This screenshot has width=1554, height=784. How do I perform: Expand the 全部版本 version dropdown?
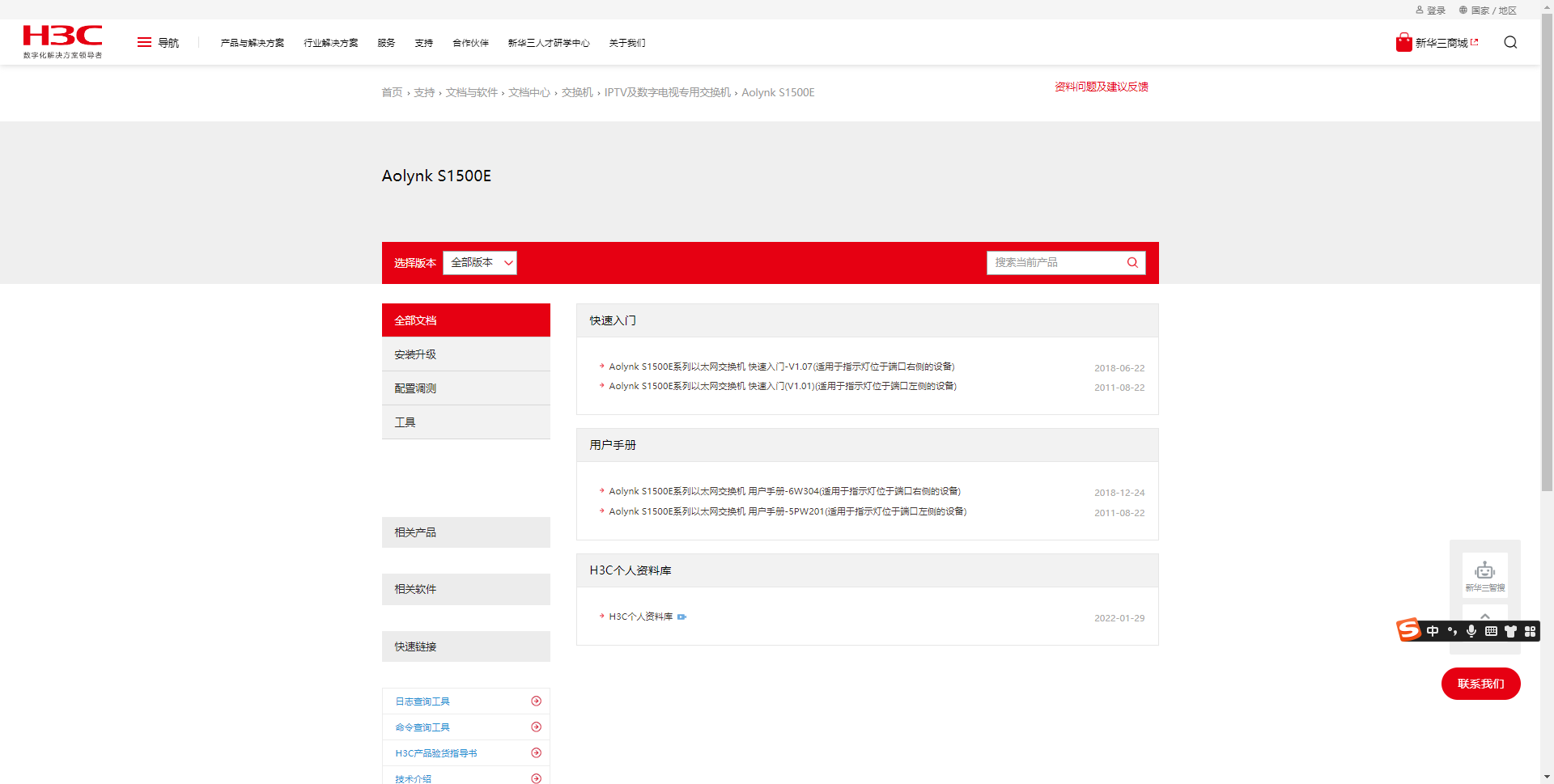point(480,262)
